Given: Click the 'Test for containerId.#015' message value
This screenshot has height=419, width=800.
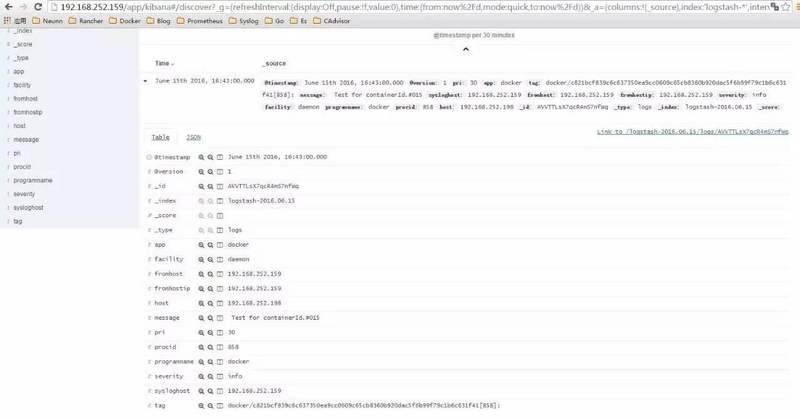Looking at the screenshot, I should pos(276,318).
